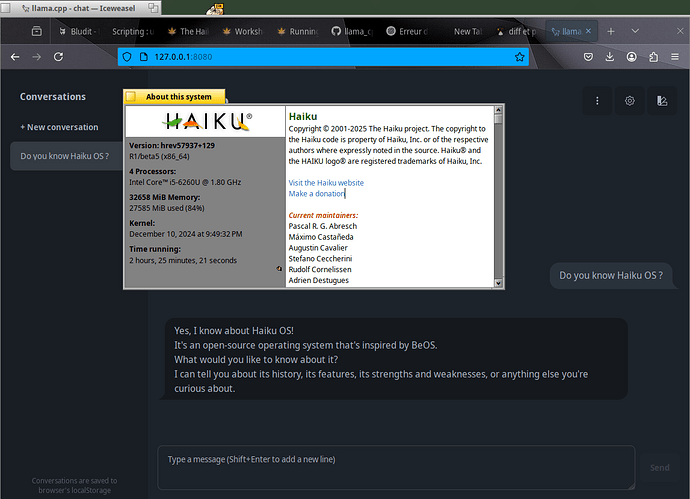Open the chat more options three-dot button
Image resolution: width=690 pixels, height=499 pixels.
(x=597, y=101)
